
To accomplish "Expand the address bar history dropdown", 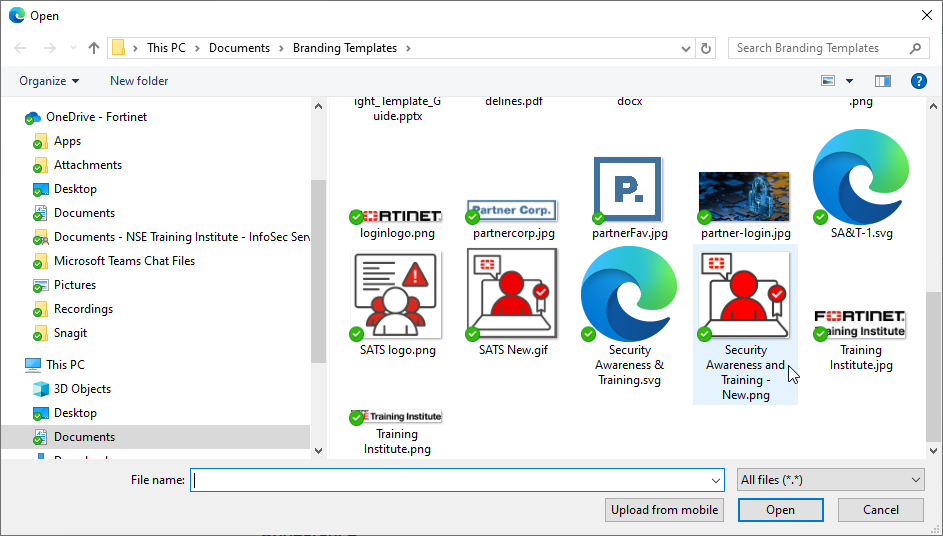I will click(685, 49).
